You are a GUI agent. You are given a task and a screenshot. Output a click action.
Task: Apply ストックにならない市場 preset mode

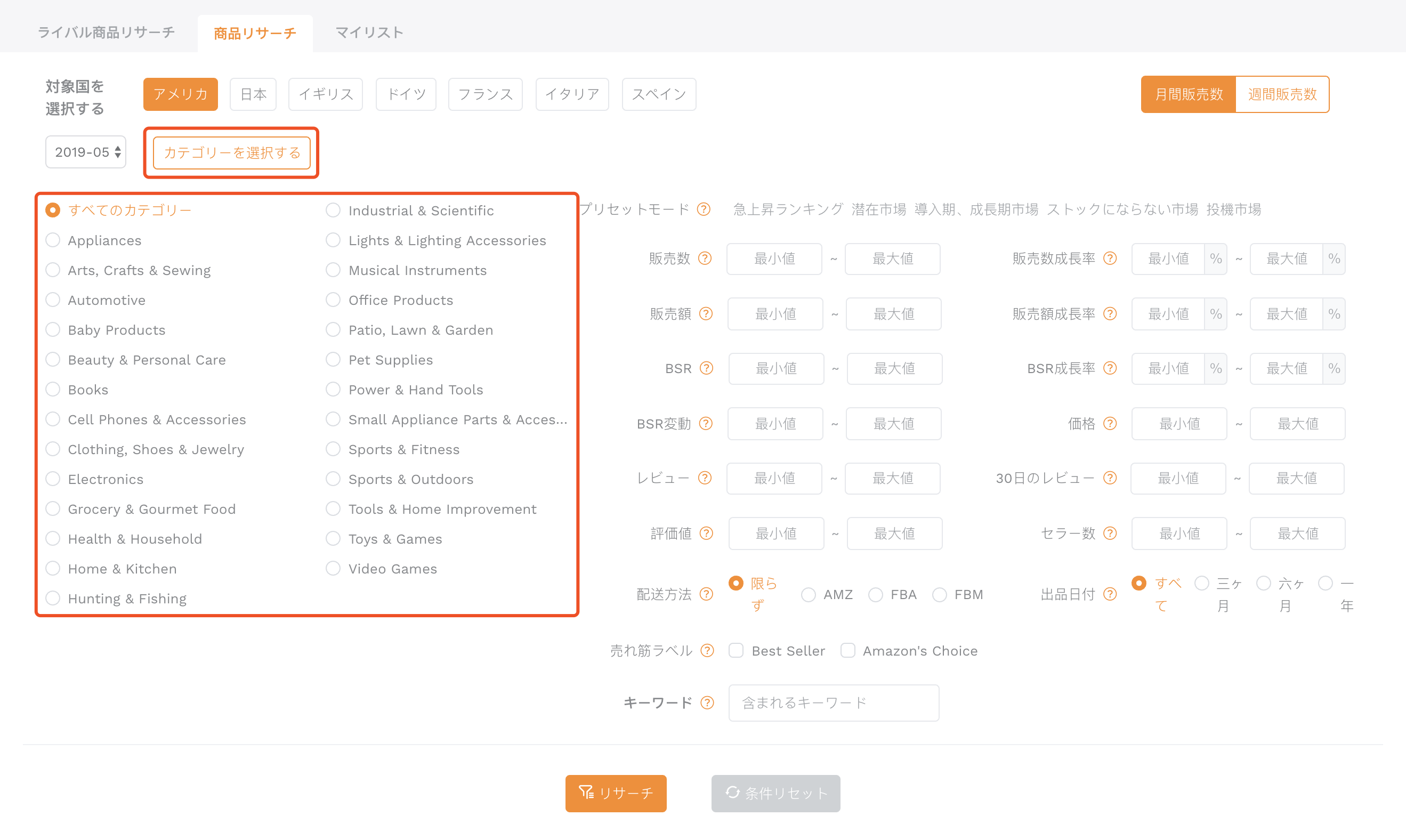[x=1122, y=209]
